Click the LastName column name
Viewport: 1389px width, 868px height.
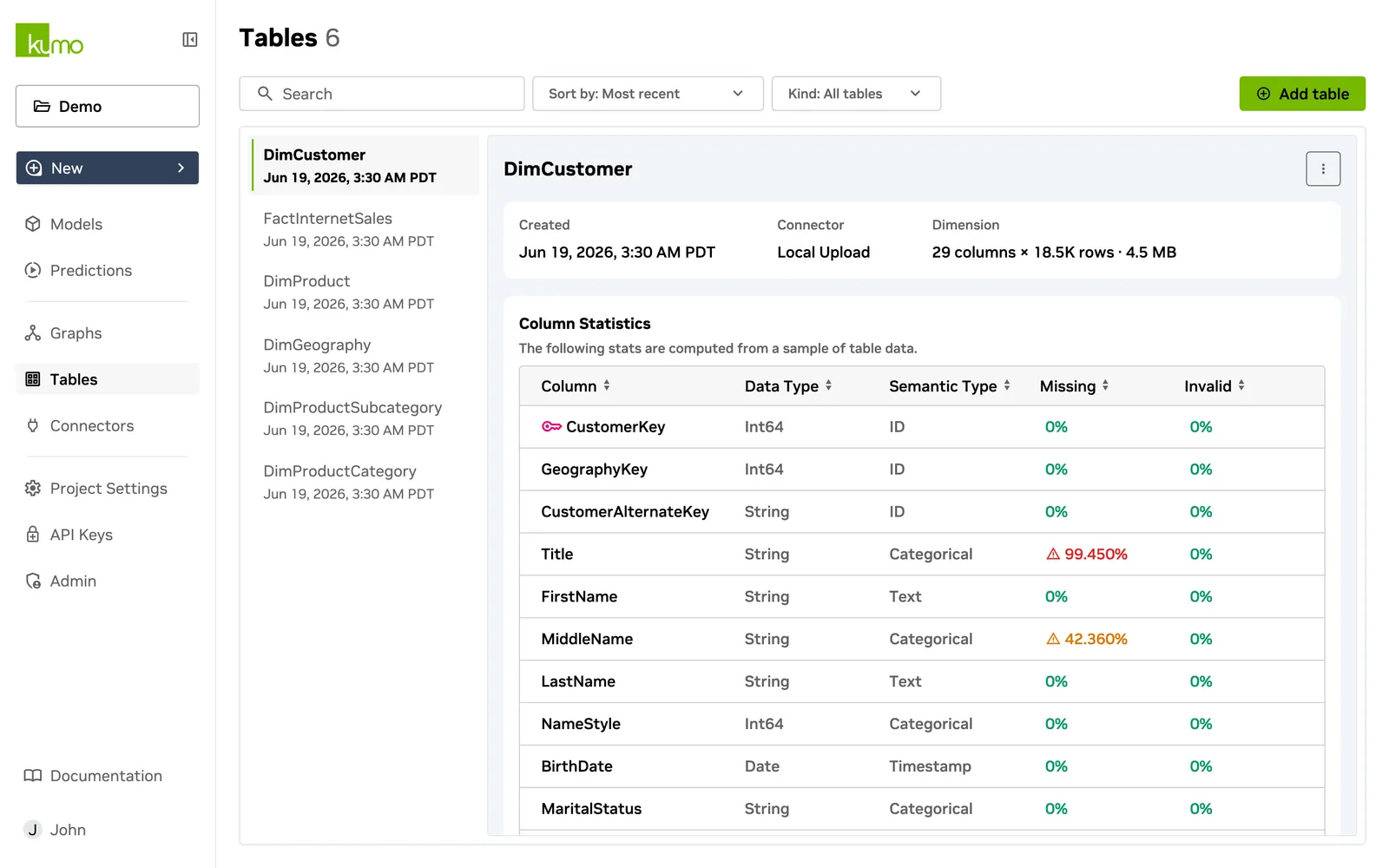tap(578, 681)
